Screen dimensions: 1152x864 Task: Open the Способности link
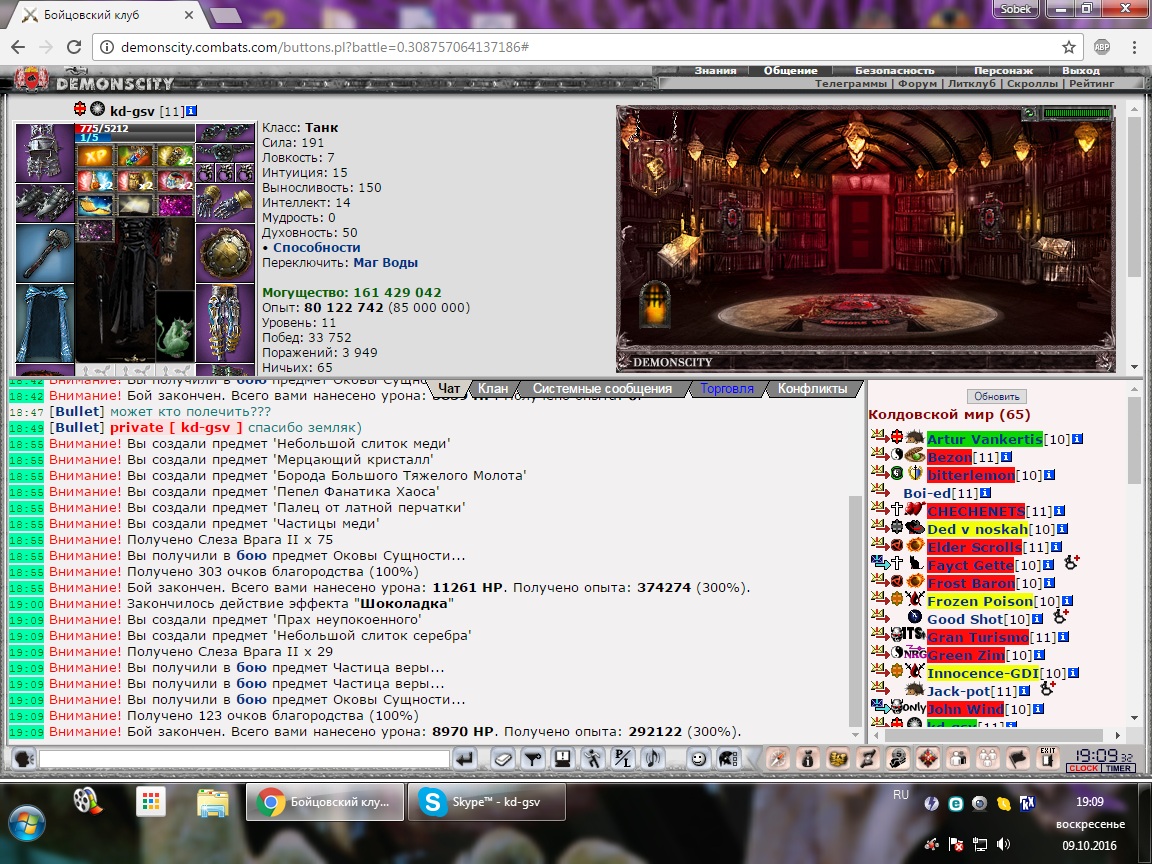317,248
